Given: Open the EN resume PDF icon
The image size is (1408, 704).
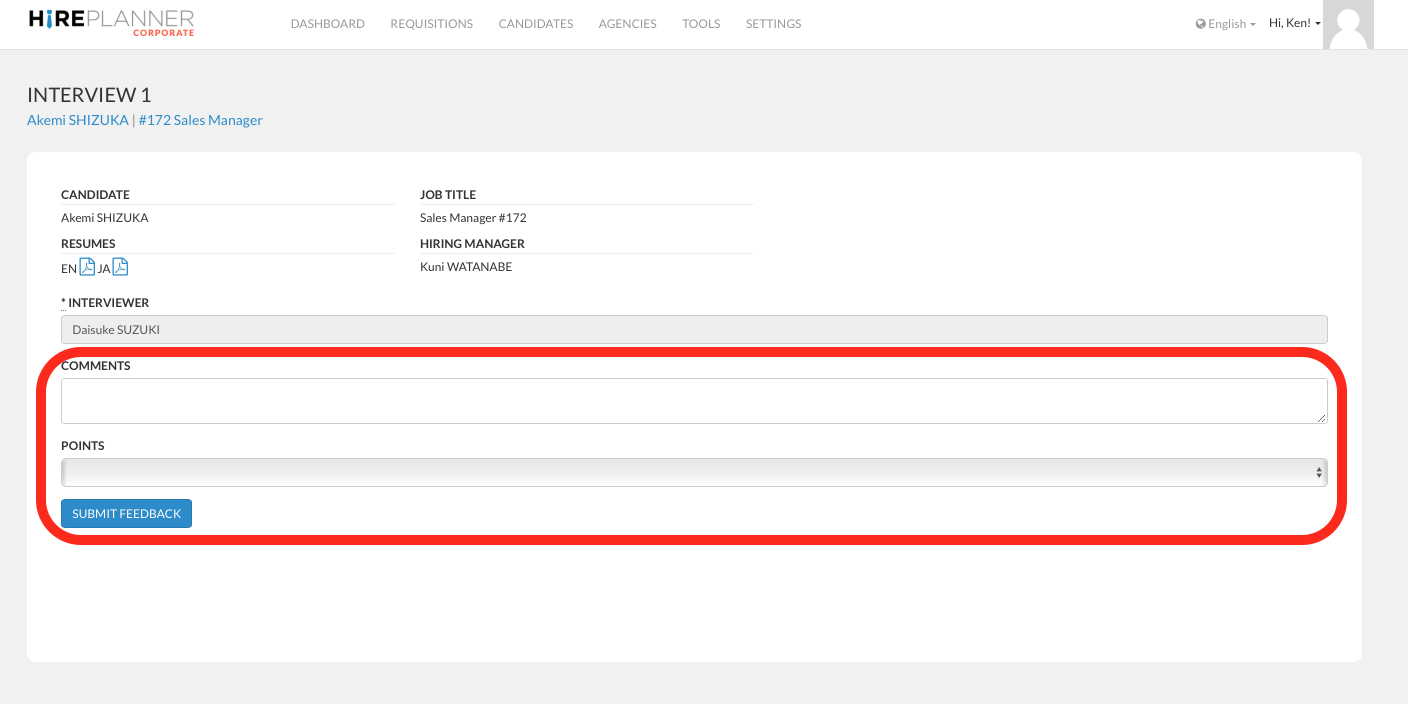Looking at the screenshot, I should click(87, 267).
